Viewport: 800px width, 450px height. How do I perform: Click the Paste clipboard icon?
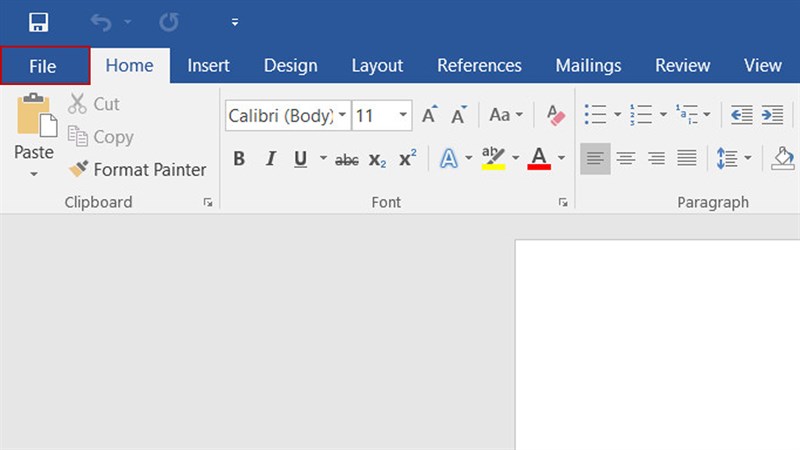(37, 116)
